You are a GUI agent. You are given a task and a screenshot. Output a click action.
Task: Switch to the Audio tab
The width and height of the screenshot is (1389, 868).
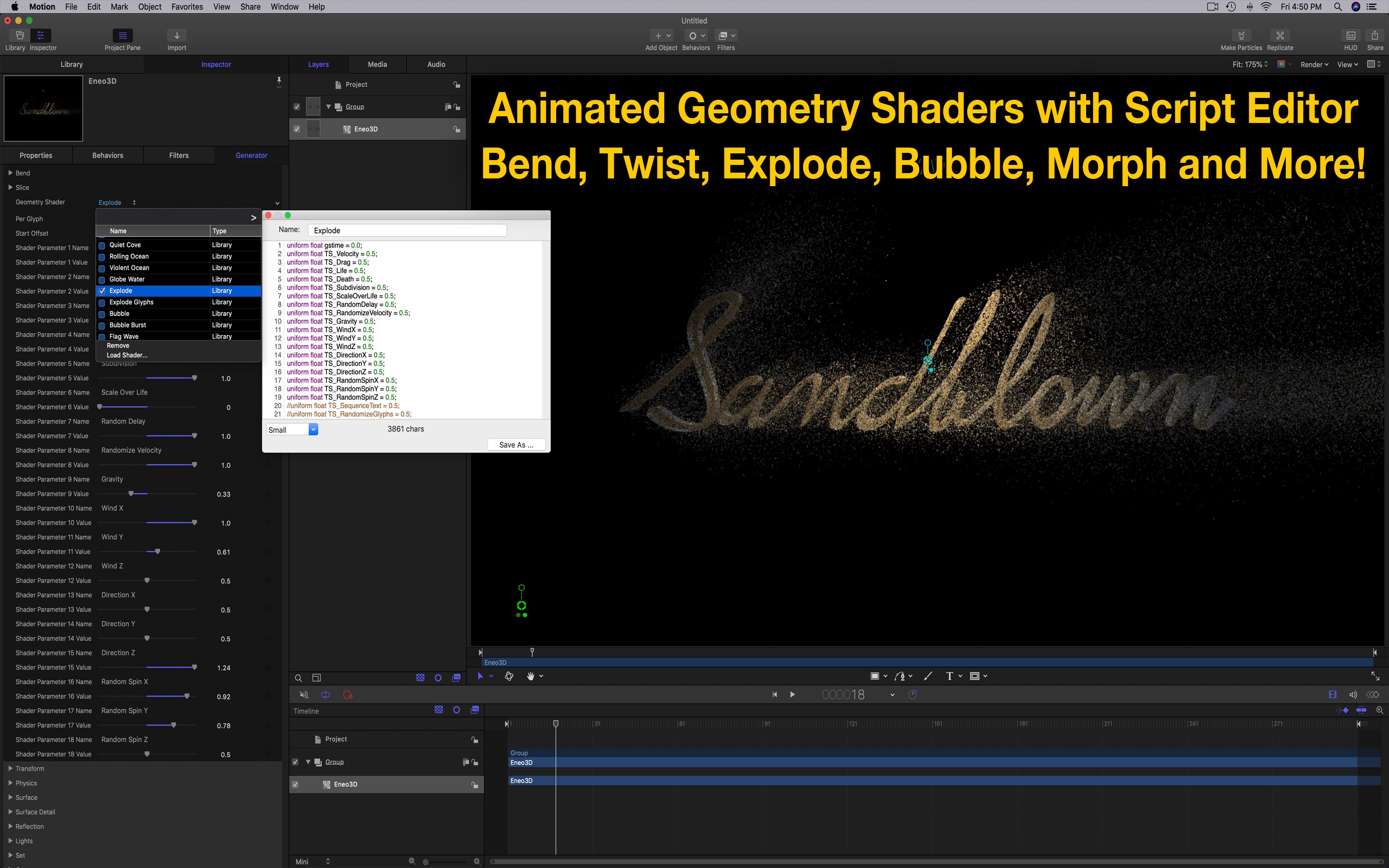point(436,64)
